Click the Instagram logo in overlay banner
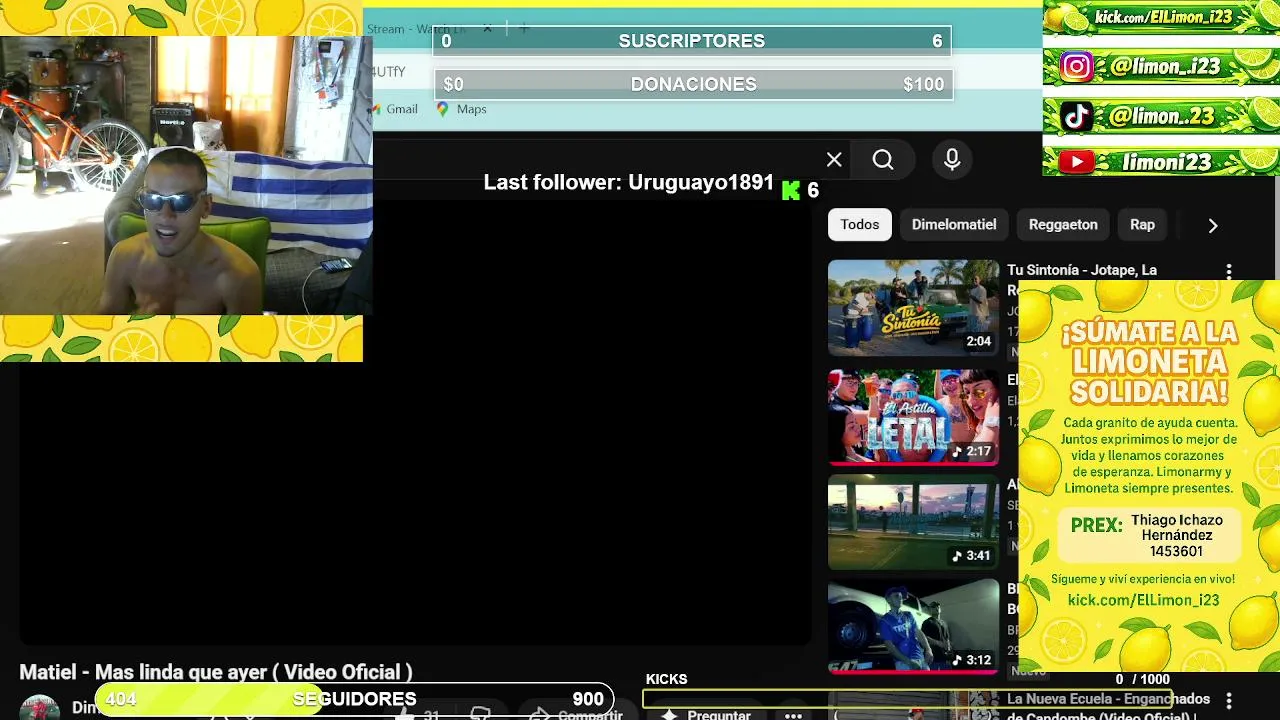 1076,67
